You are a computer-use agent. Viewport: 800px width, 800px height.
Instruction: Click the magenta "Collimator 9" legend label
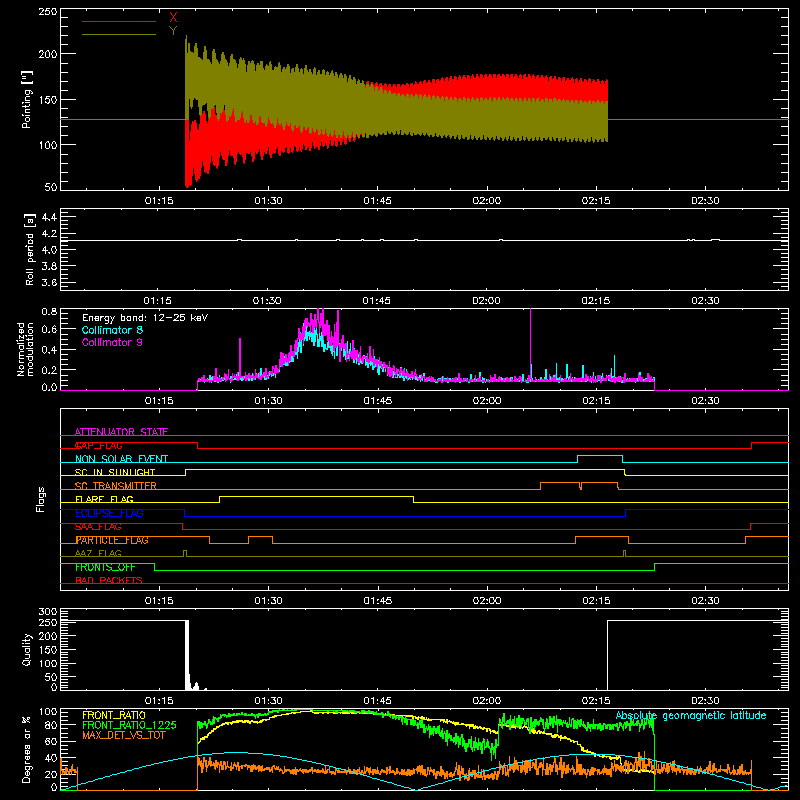pyautogui.click(x=112, y=342)
